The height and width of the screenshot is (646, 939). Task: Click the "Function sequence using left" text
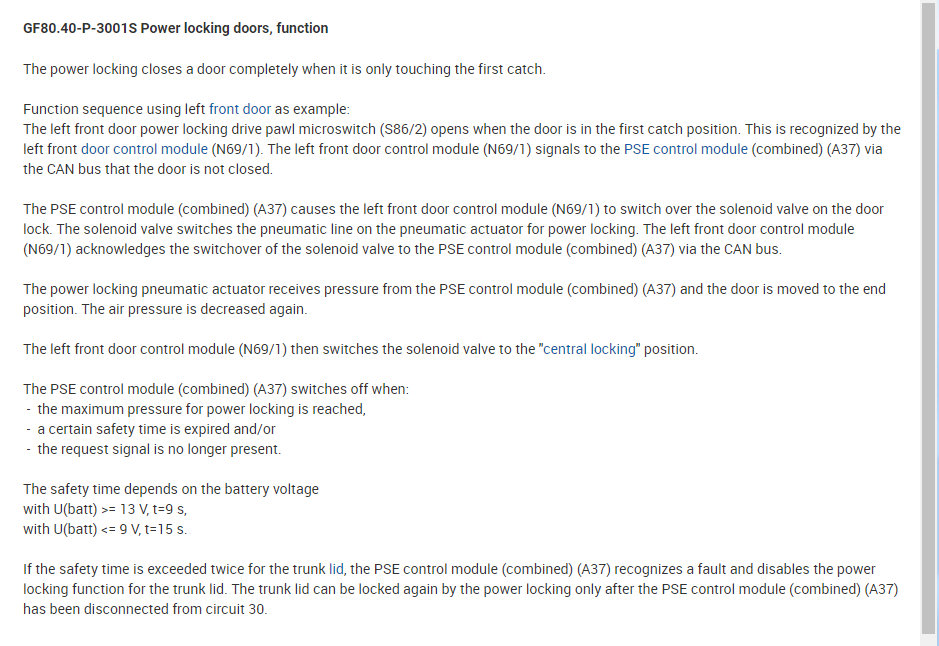[114, 109]
